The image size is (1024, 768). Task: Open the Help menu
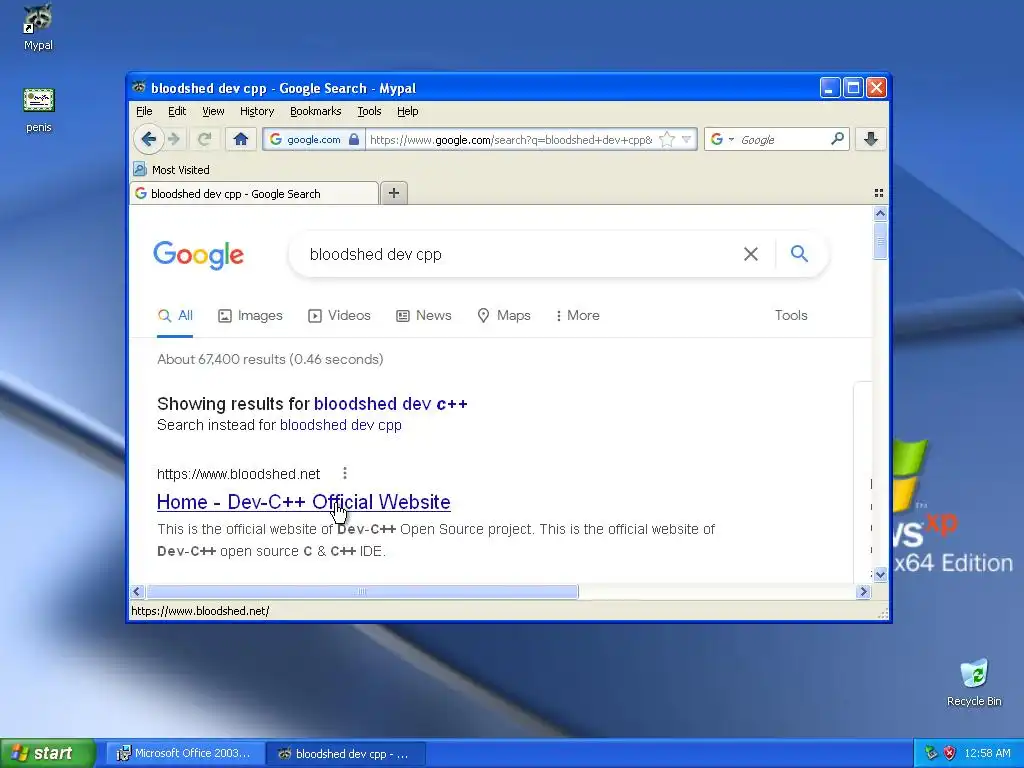pyautogui.click(x=408, y=111)
